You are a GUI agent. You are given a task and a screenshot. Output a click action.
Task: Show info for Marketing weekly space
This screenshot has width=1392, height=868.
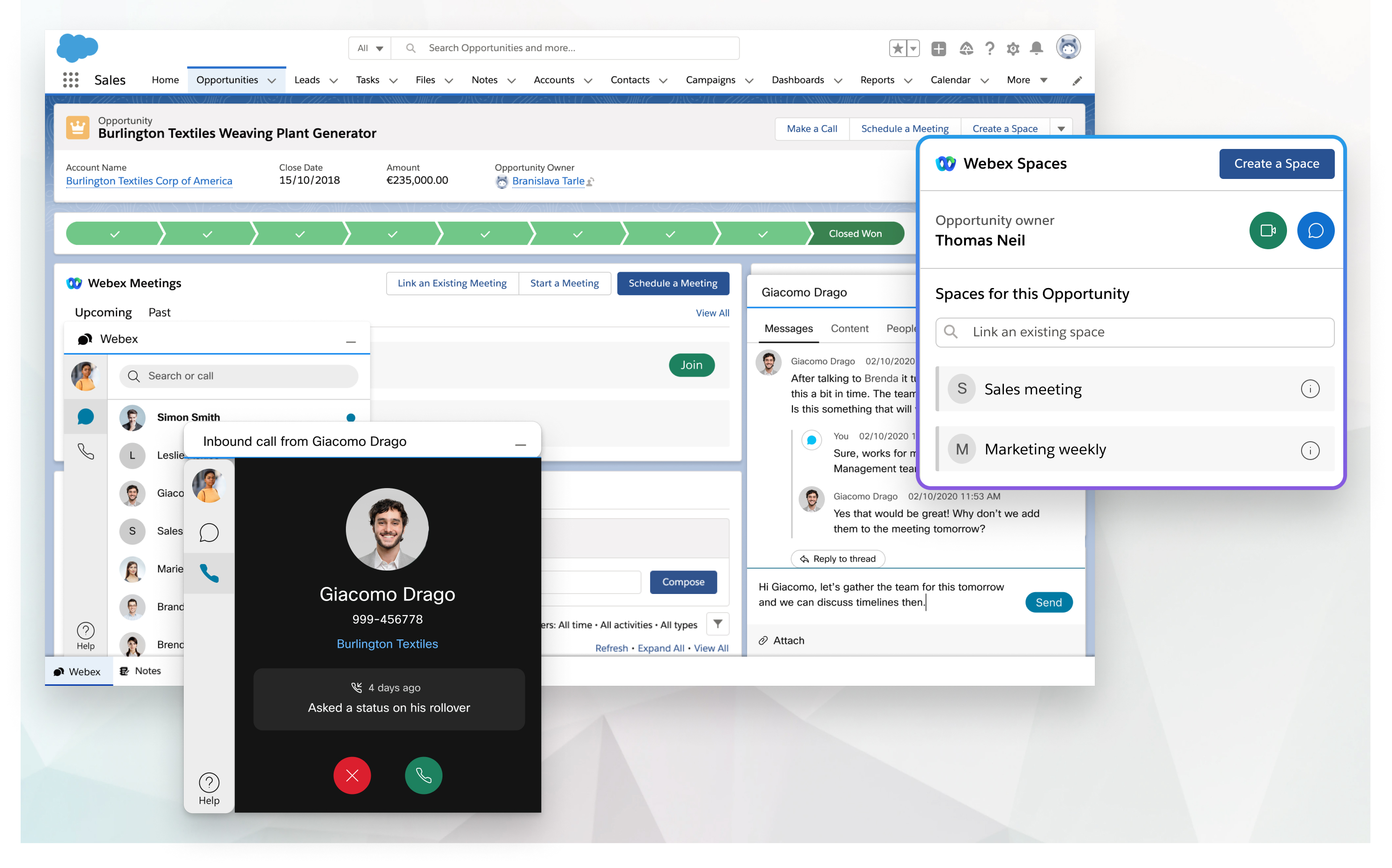point(1310,450)
